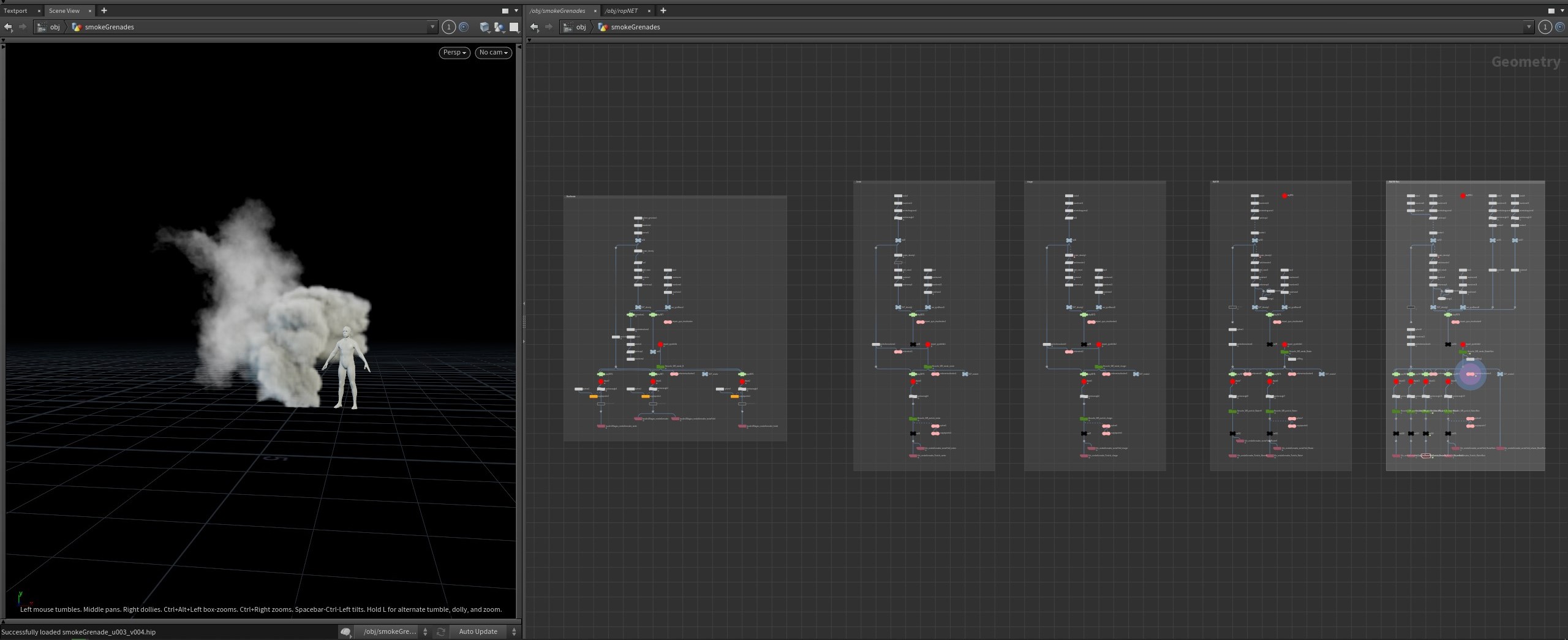Open the Persp viewport dropdown
This screenshot has width=1568, height=640.
(454, 53)
